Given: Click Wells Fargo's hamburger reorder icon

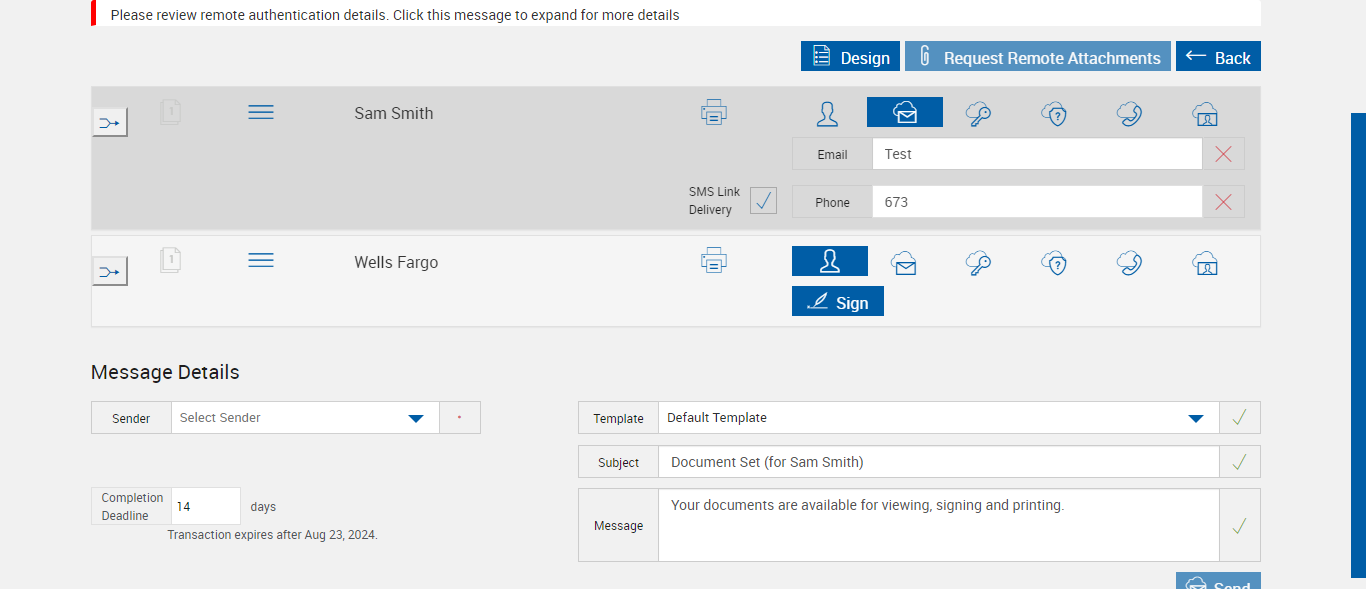Looking at the screenshot, I should (x=261, y=260).
